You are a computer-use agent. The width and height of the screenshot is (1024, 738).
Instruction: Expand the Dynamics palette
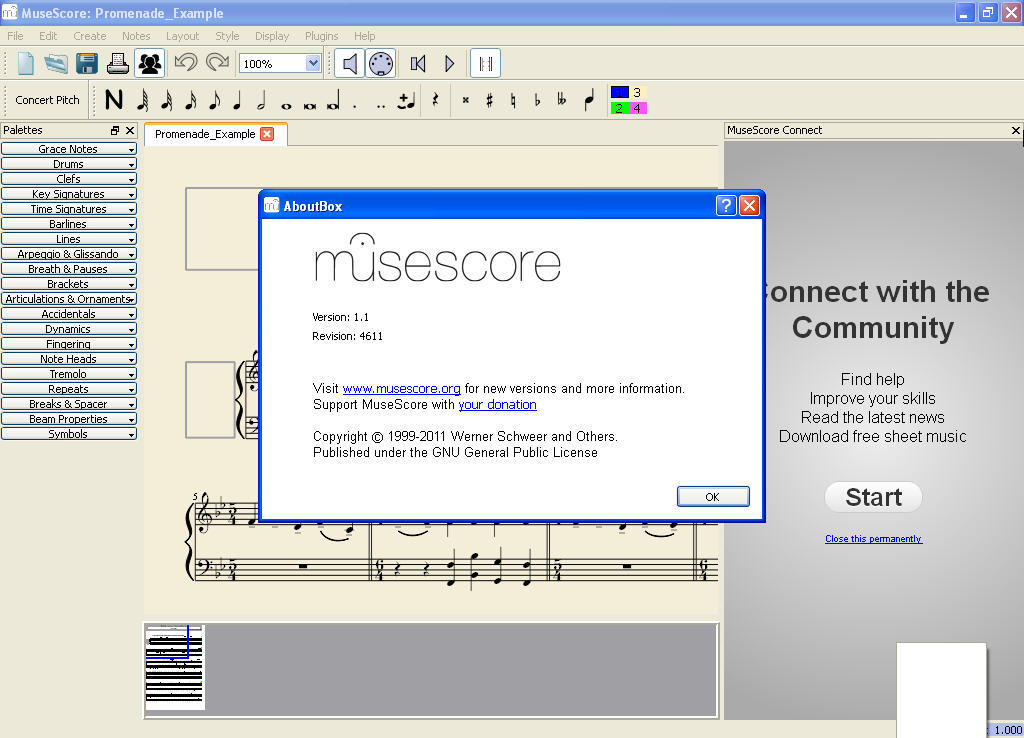click(x=69, y=328)
